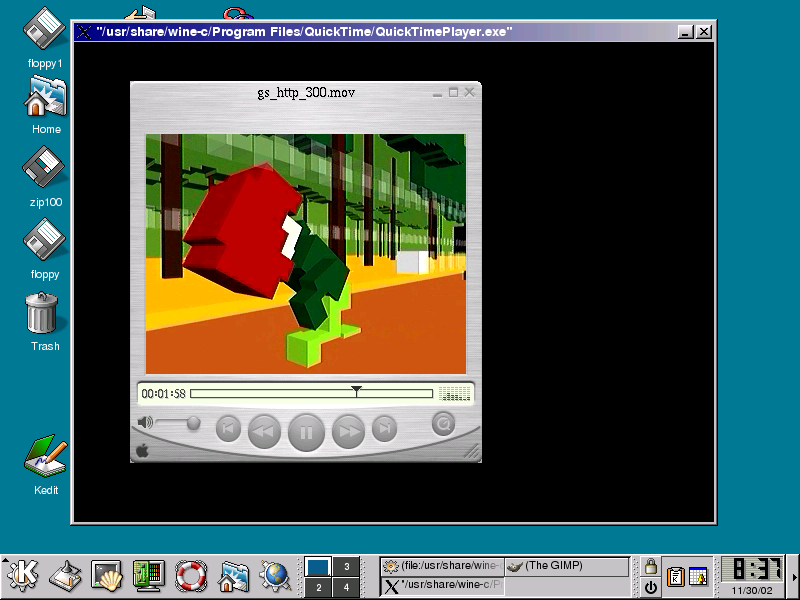
Task: Jump to the end of the movie
Action: click(x=384, y=429)
